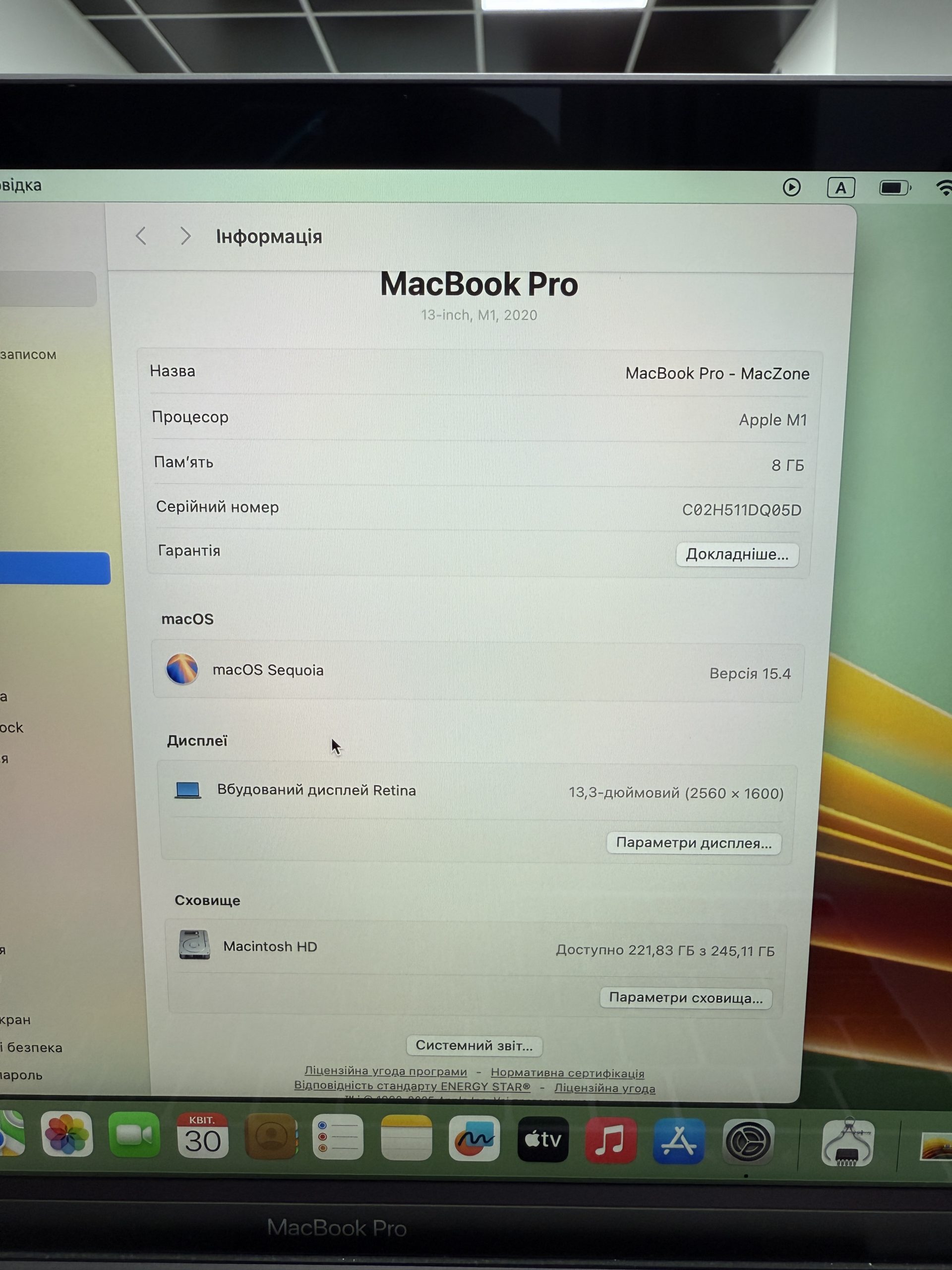
Task: Open the Photos app in the Dock
Action: point(67,1135)
